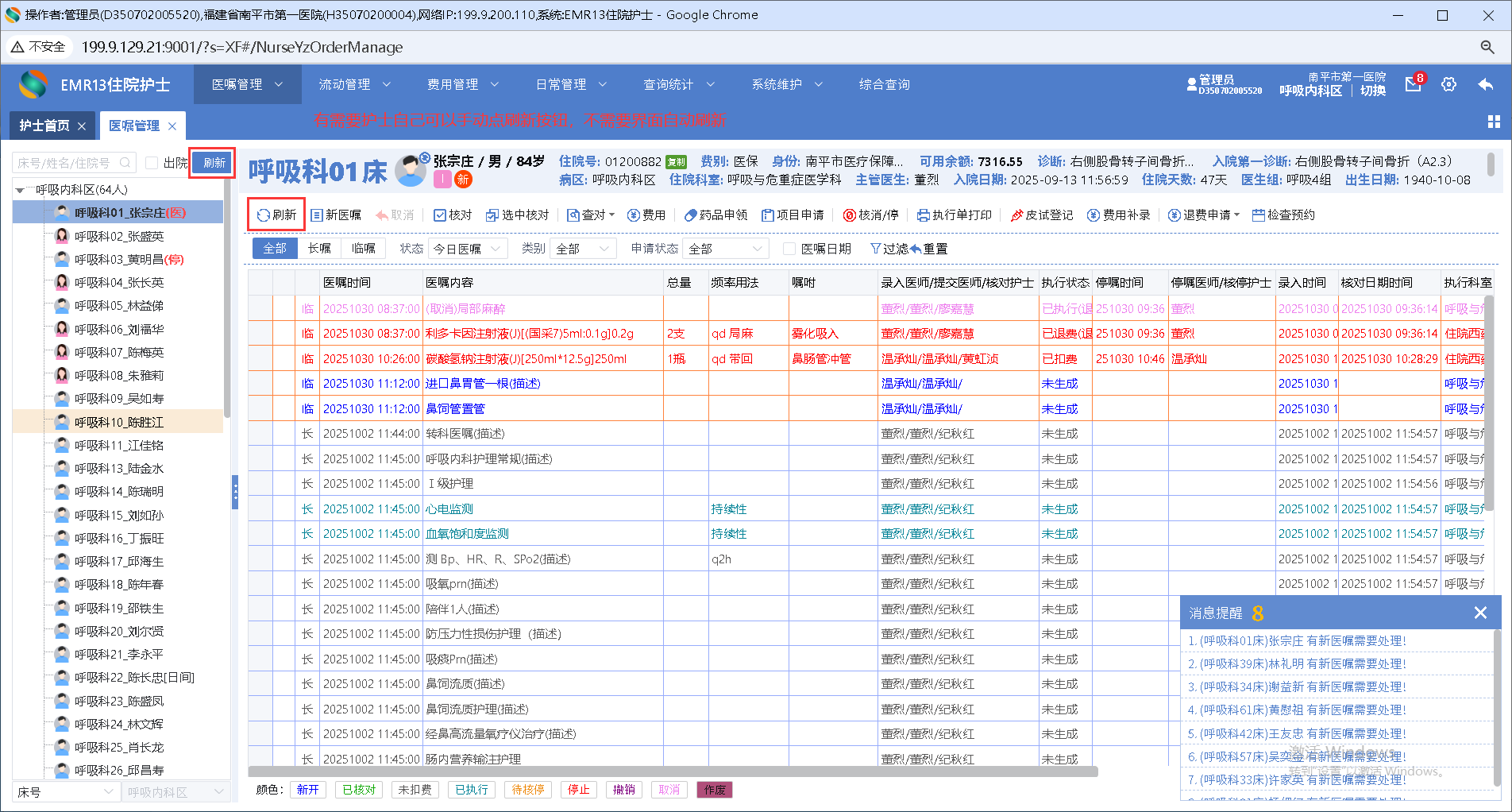Open the 状态 今日医嘱 dropdown
Screen dimensions: 1512x812
coord(468,249)
